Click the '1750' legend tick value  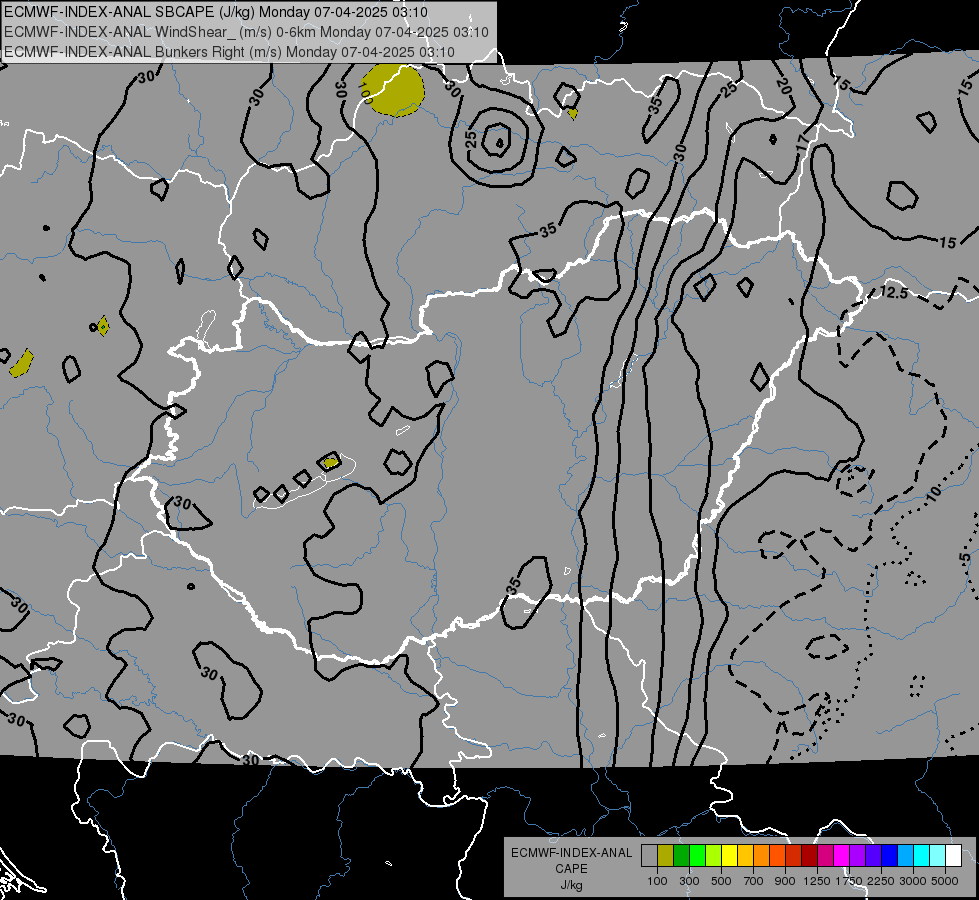point(849,881)
